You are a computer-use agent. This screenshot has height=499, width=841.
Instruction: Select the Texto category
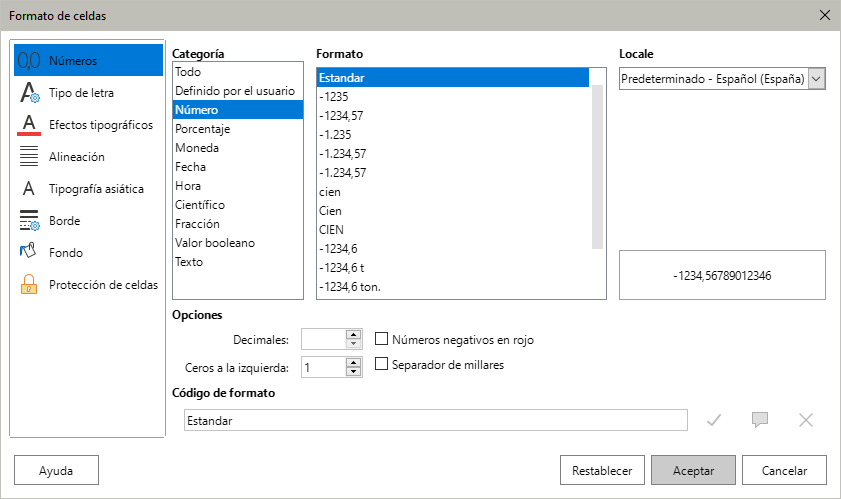click(238, 262)
